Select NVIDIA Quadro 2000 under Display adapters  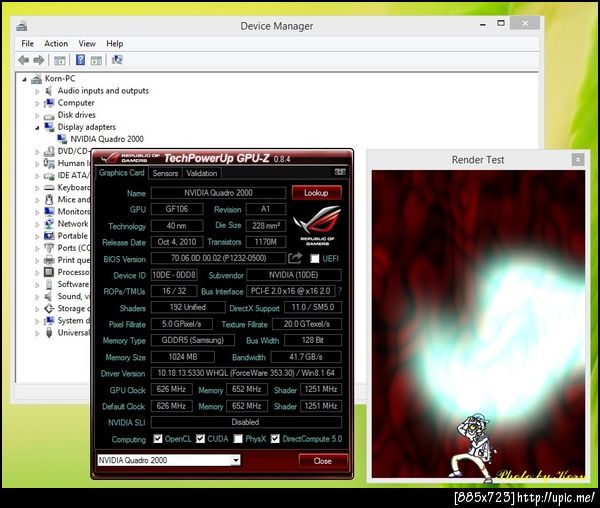[x=107, y=139]
